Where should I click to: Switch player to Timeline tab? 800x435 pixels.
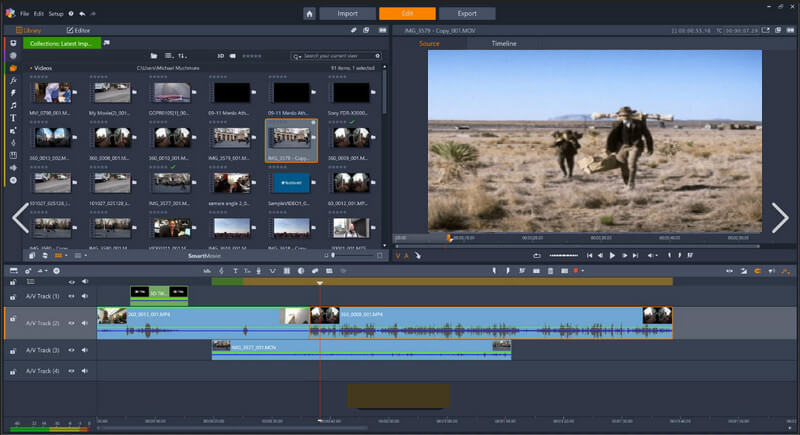(504, 44)
